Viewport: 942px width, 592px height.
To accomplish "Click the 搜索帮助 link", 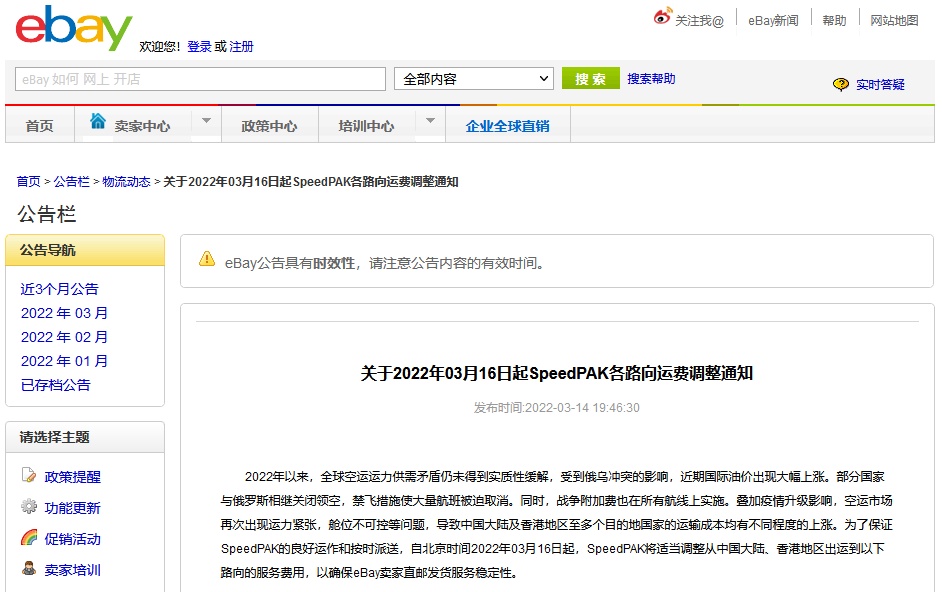I will coord(651,79).
